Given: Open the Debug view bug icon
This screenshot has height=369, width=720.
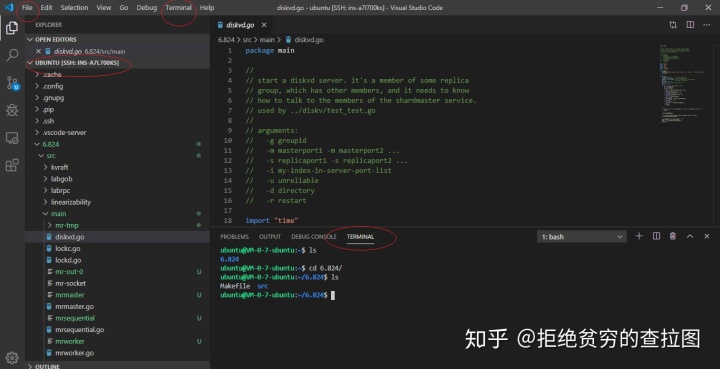Looking at the screenshot, I should 12,110.
